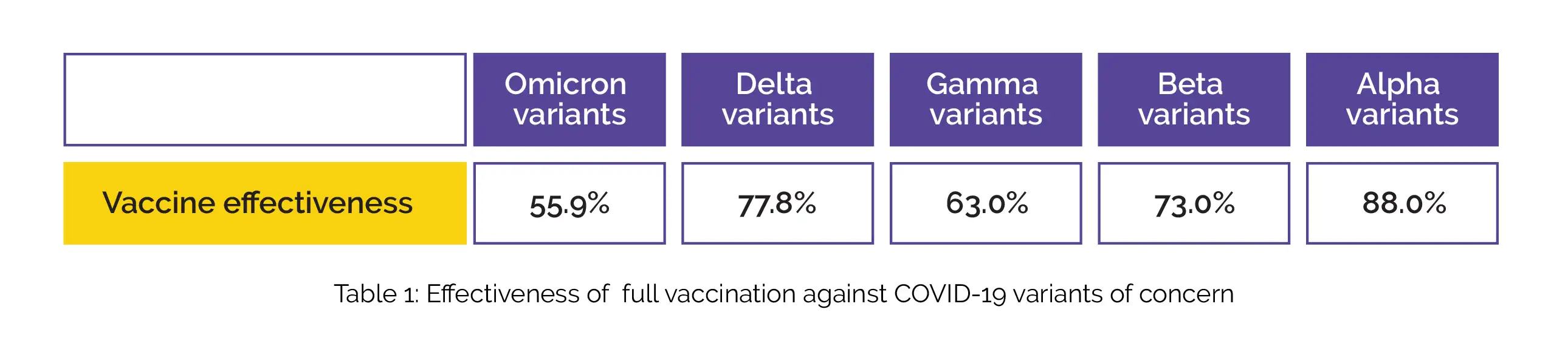Select the Omicron variants column header

tap(569, 100)
